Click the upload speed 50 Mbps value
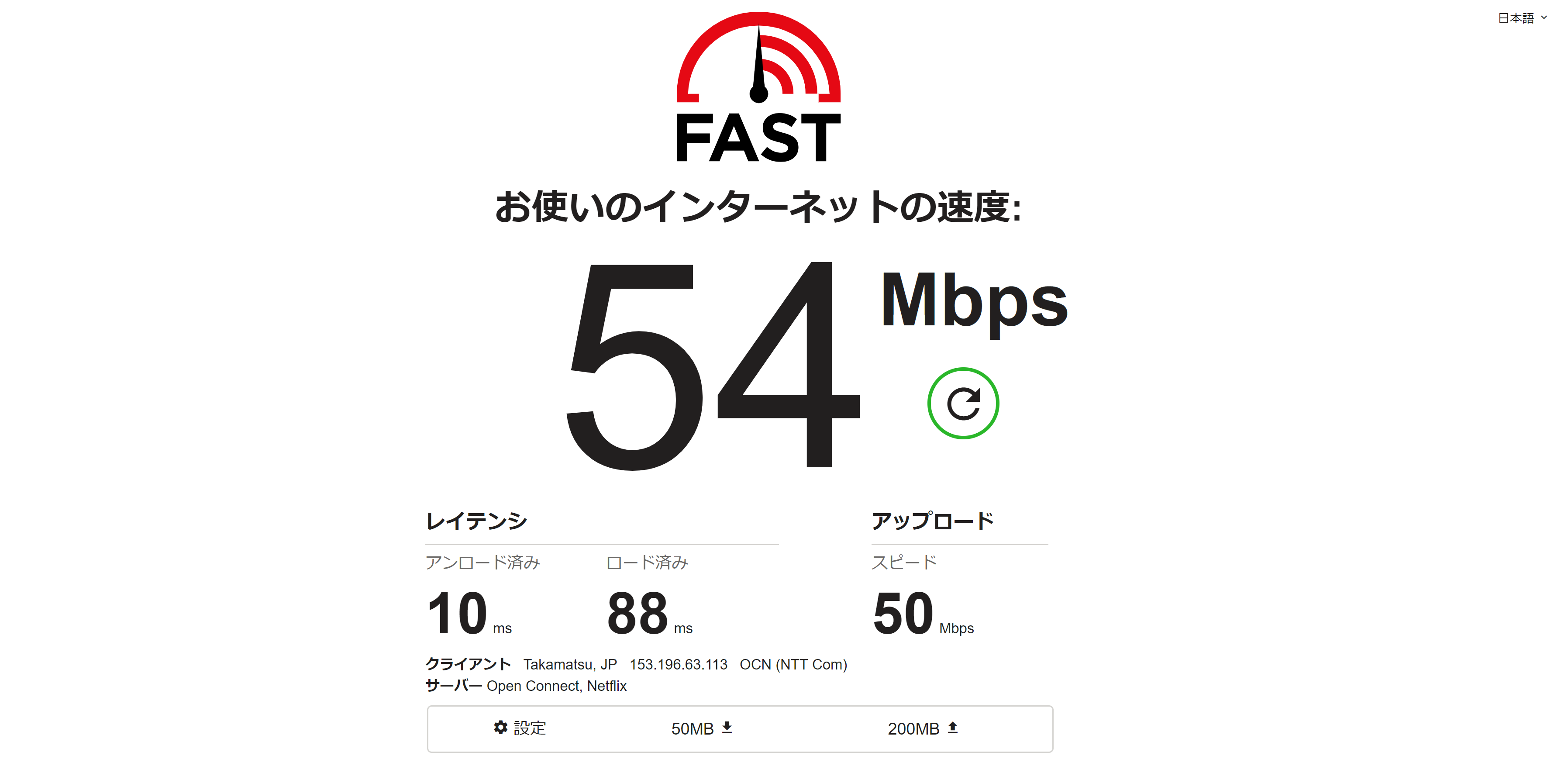This screenshot has height=766, width=1568. pos(923,613)
